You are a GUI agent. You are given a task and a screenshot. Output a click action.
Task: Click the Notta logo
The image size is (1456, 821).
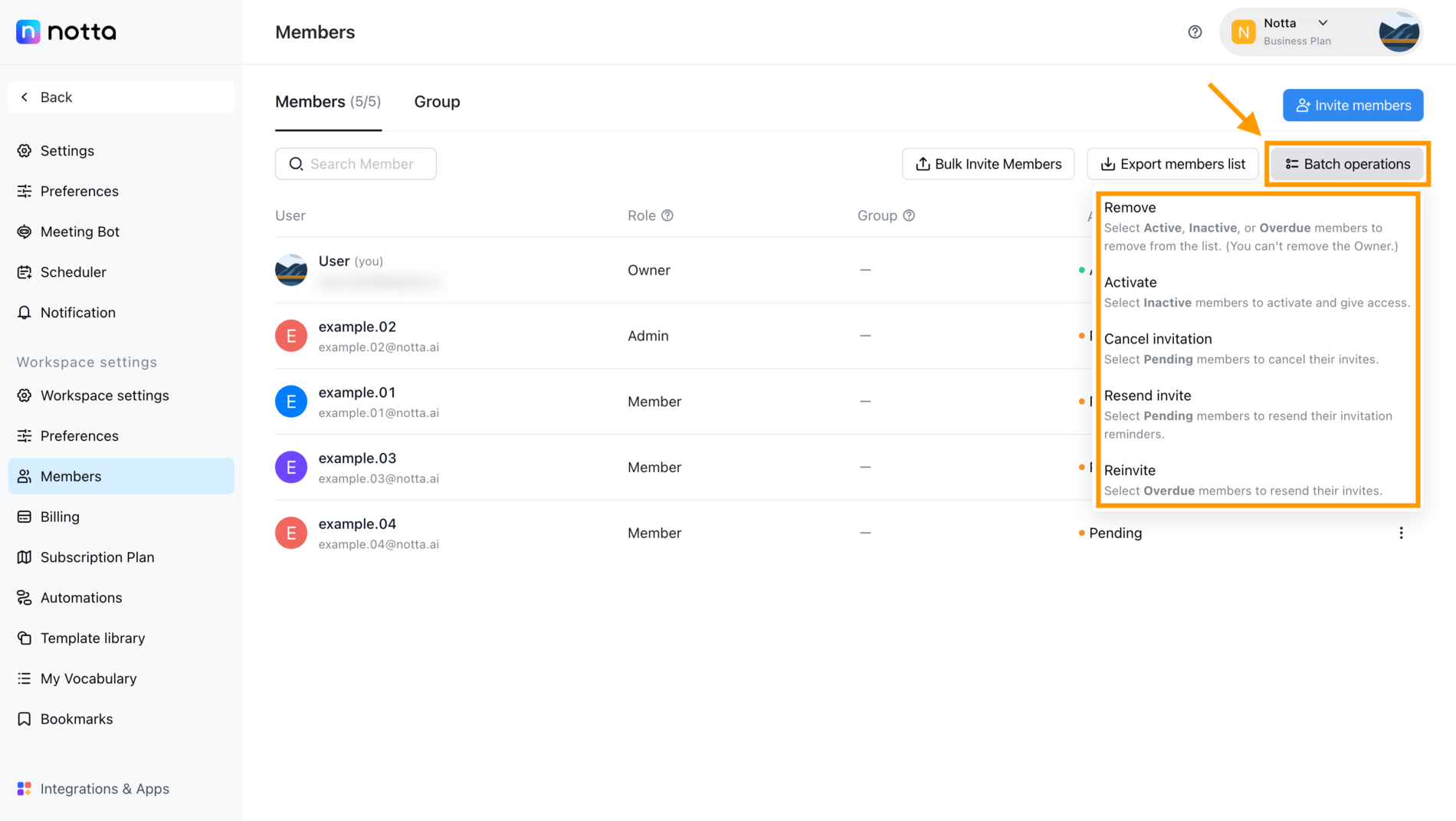(x=66, y=31)
